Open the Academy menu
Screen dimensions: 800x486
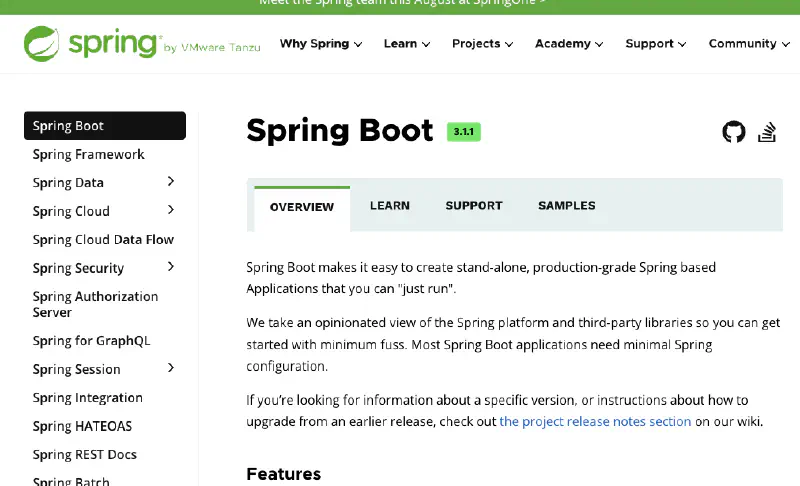click(x=569, y=44)
